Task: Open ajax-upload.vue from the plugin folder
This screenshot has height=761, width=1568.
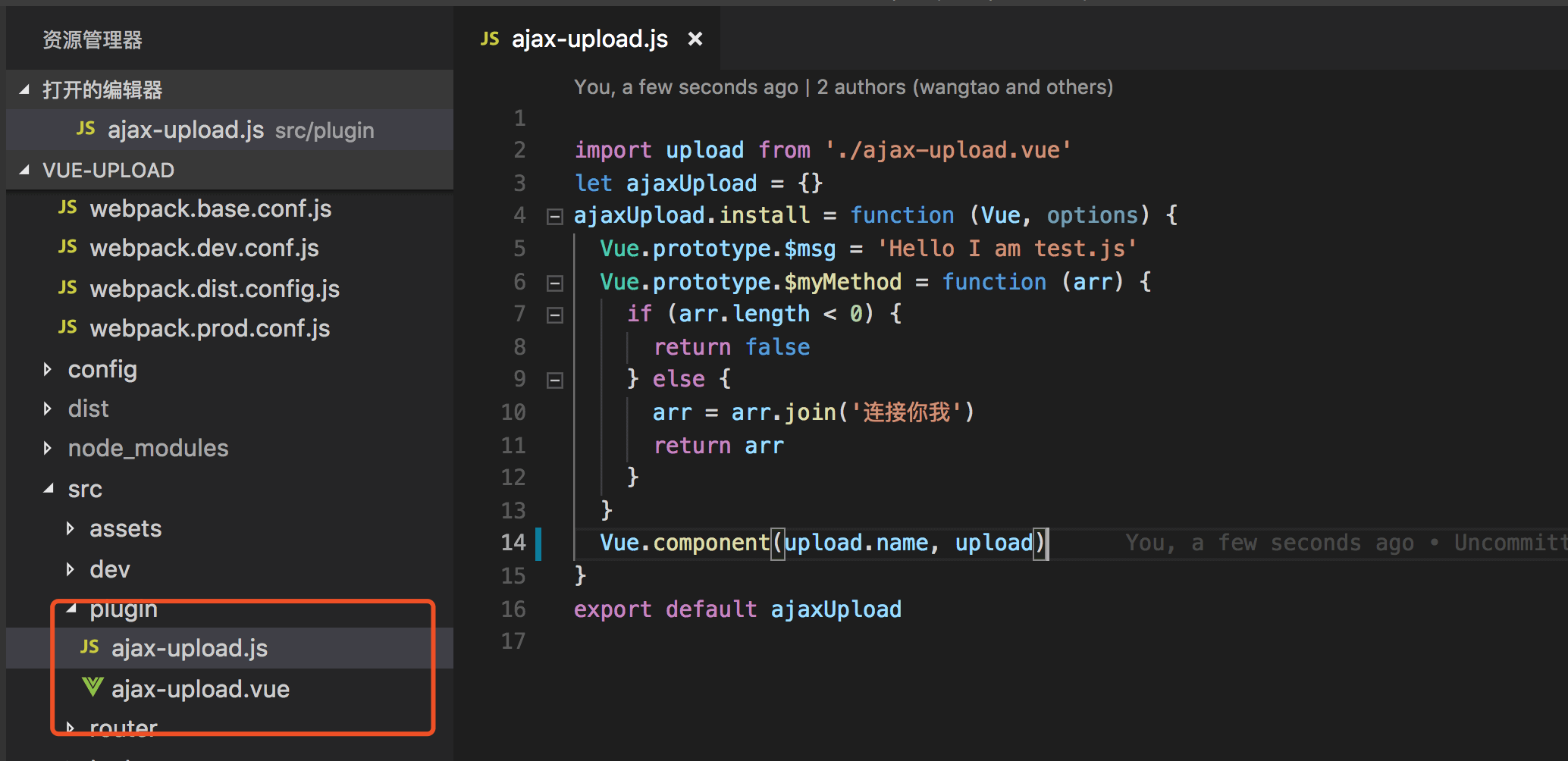Action: click(x=200, y=689)
